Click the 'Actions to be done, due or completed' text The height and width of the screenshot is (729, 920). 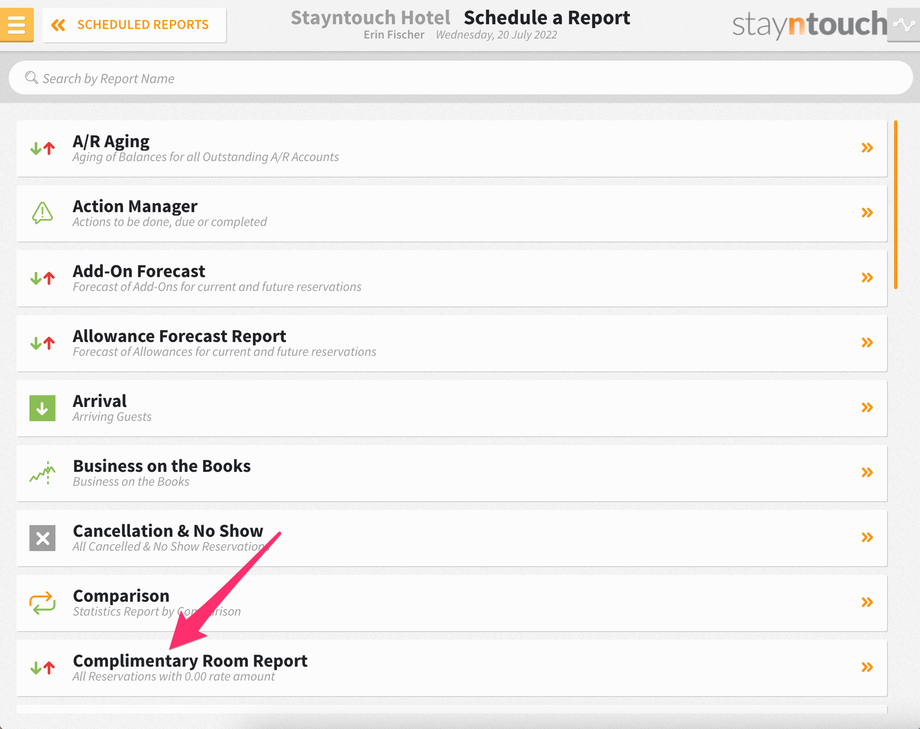point(170,222)
